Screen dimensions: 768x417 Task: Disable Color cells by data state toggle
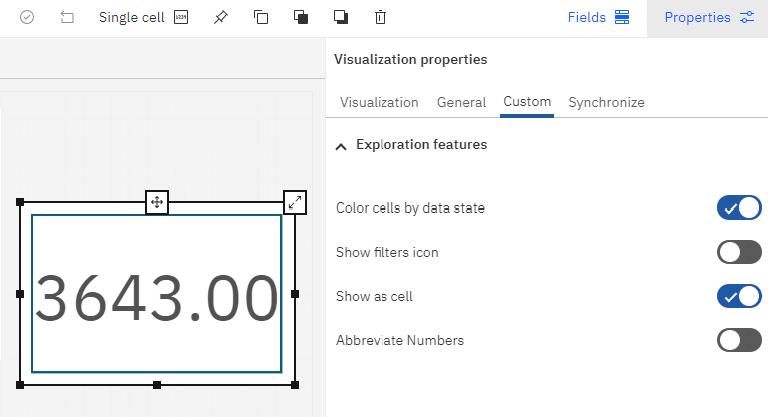pos(739,208)
